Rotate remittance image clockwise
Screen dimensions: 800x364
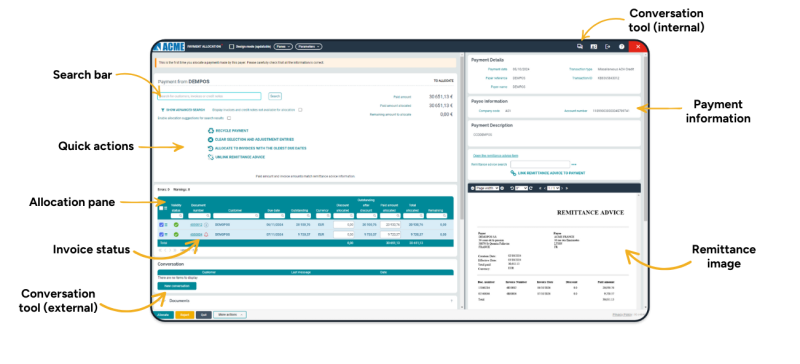(531, 188)
